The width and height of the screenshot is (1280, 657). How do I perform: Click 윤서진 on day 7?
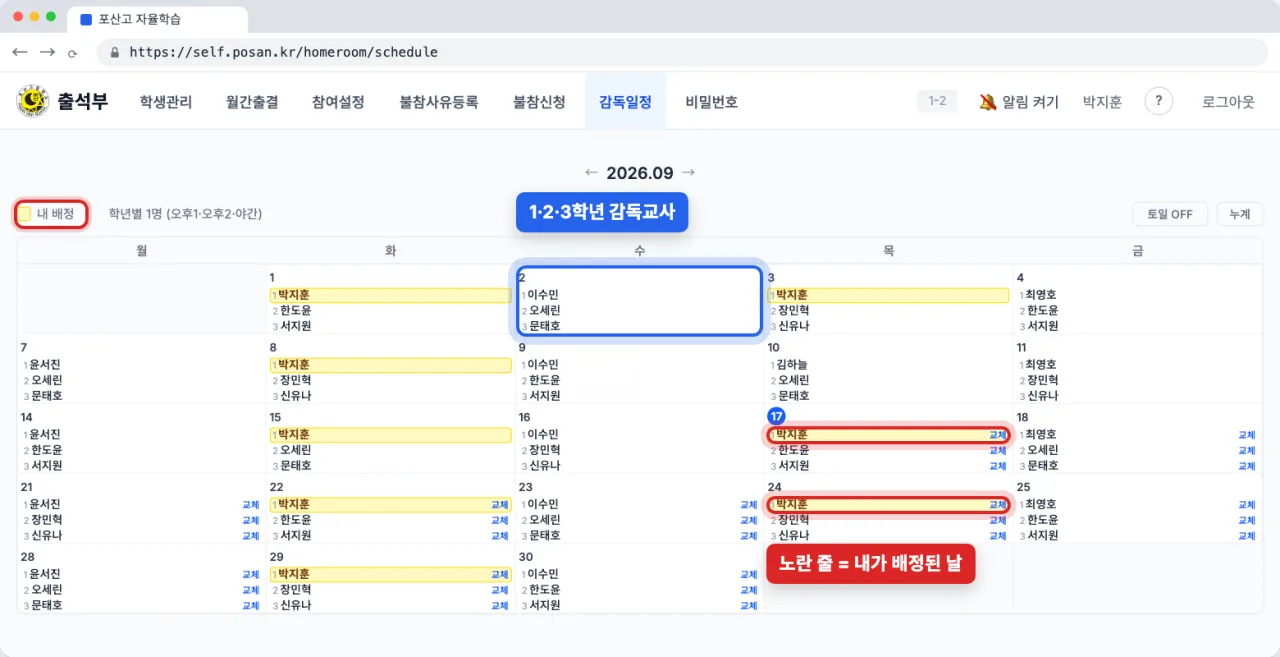click(44, 365)
